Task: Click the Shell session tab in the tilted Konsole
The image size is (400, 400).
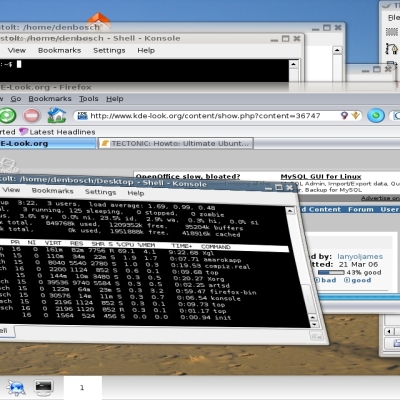Action: 7,331
